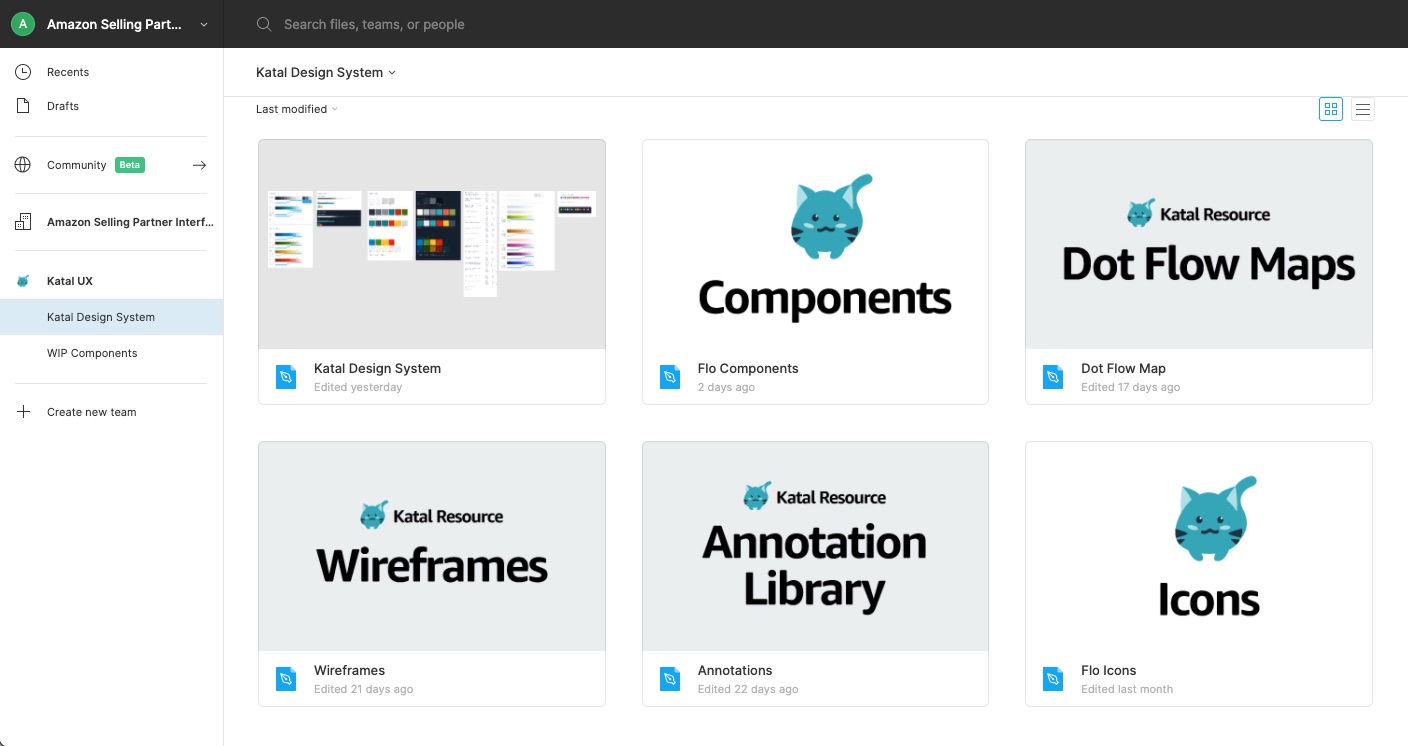Switch to grid view icon

pos(1331,109)
